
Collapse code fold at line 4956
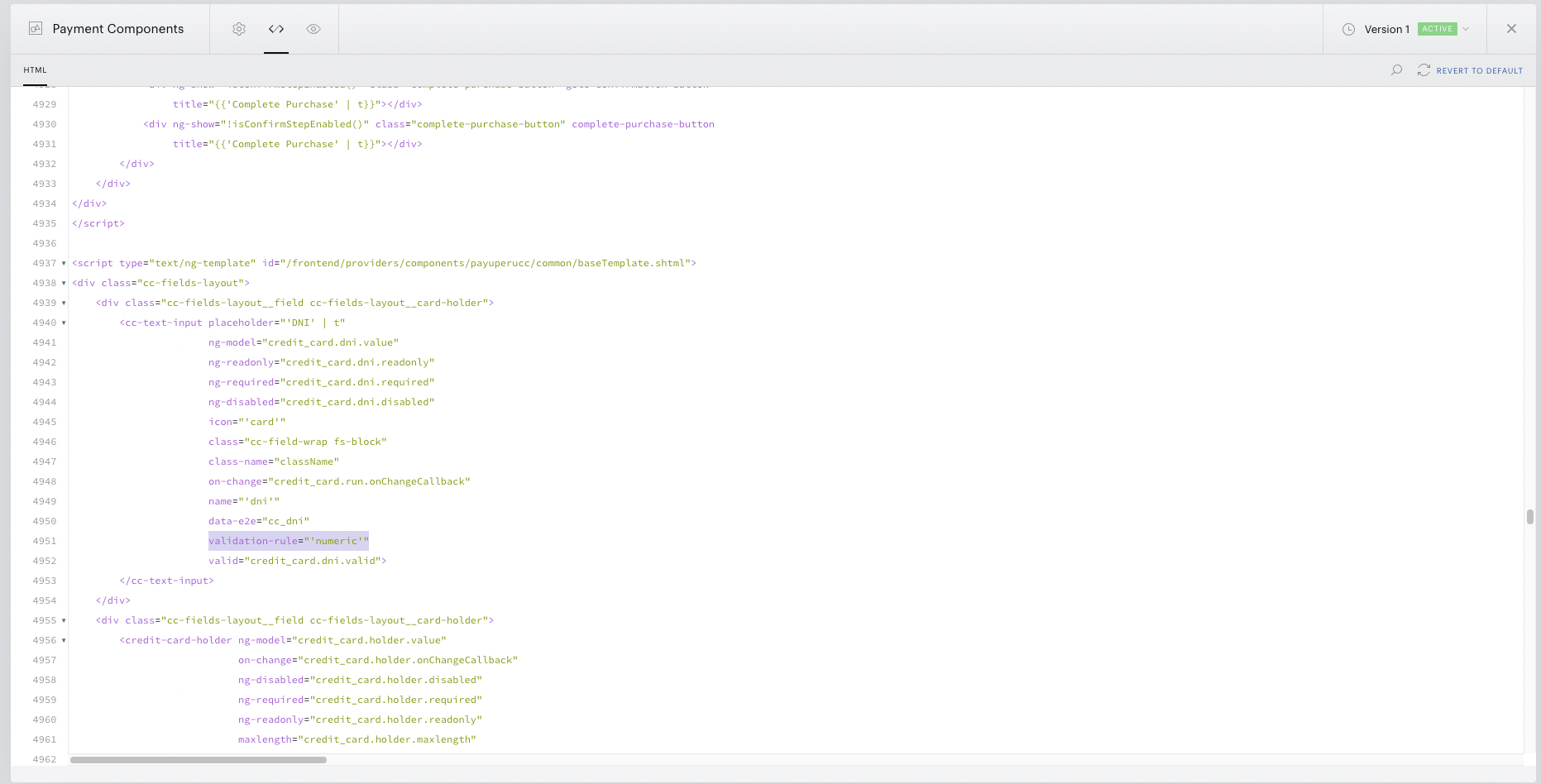(64, 640)
